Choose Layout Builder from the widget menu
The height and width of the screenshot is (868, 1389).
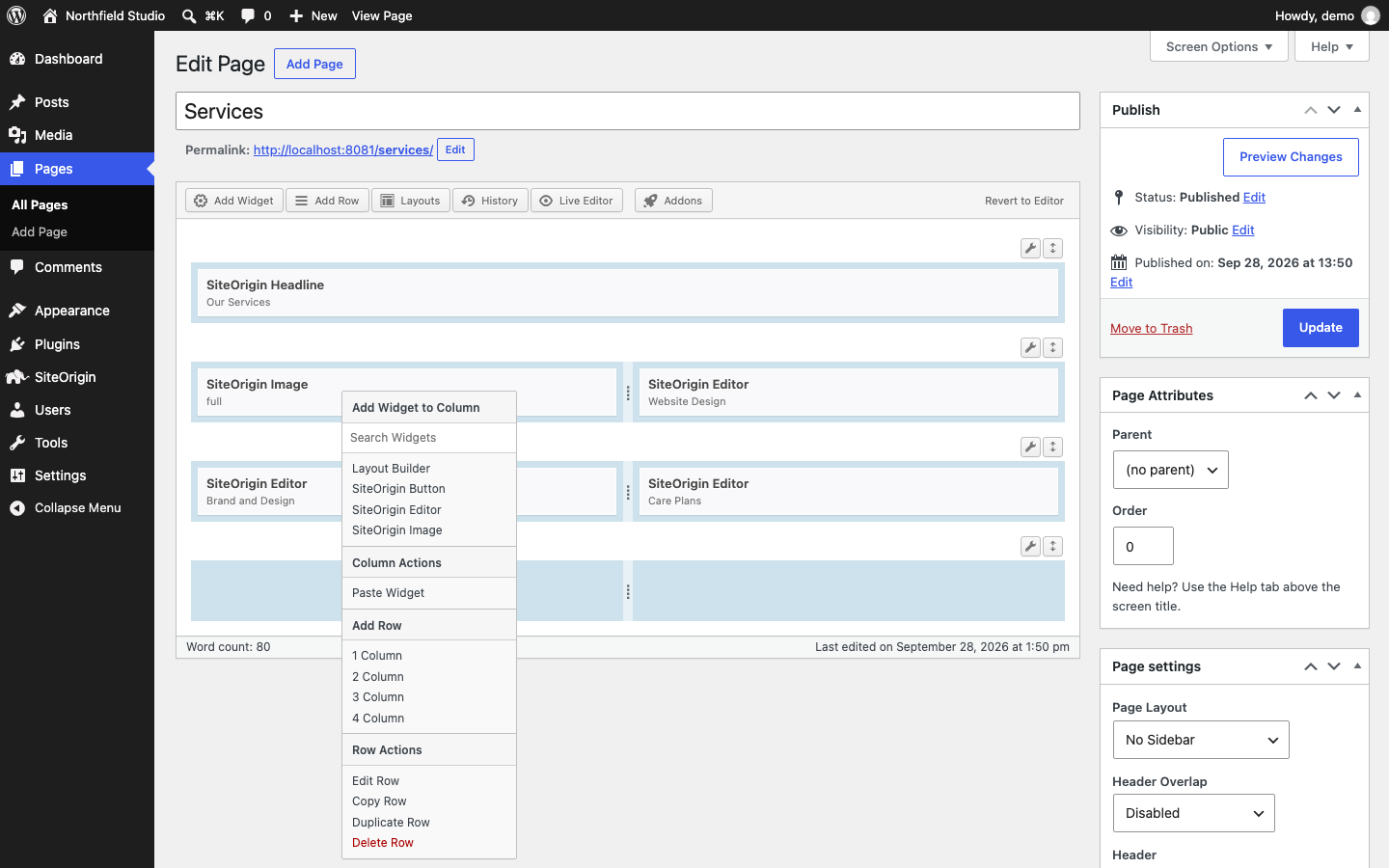pyautogui.click(x=429, y=469)
